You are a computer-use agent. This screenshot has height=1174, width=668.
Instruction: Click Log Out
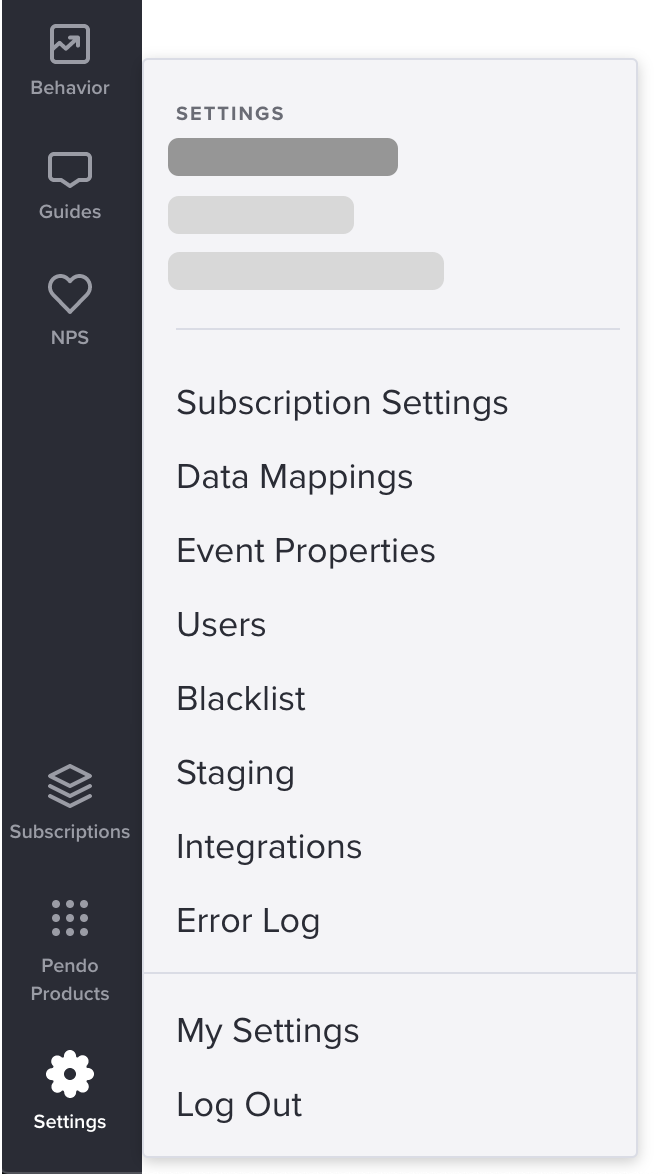pyautogui.click(x=239, y=1105)
